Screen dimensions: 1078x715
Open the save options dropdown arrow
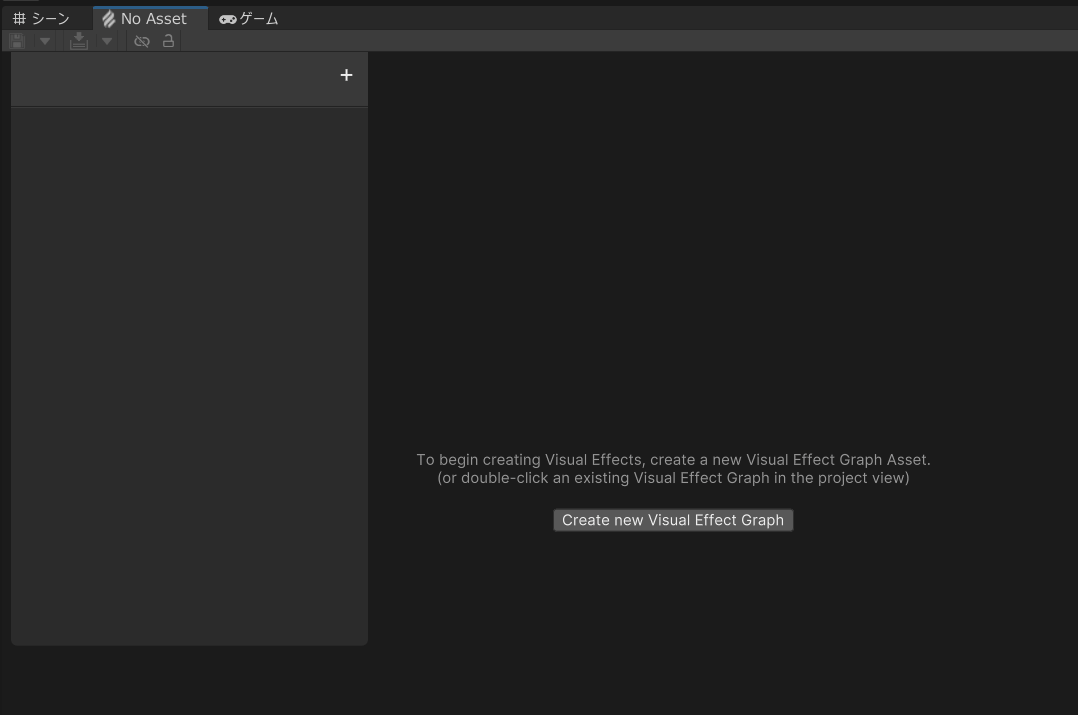coord(45,41)
